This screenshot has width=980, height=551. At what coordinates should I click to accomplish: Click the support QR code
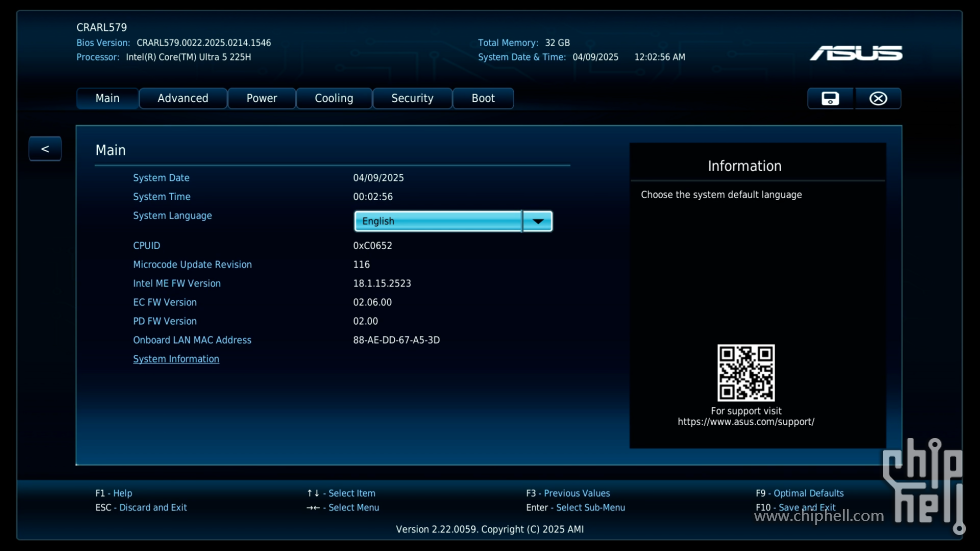coord(746,372)
